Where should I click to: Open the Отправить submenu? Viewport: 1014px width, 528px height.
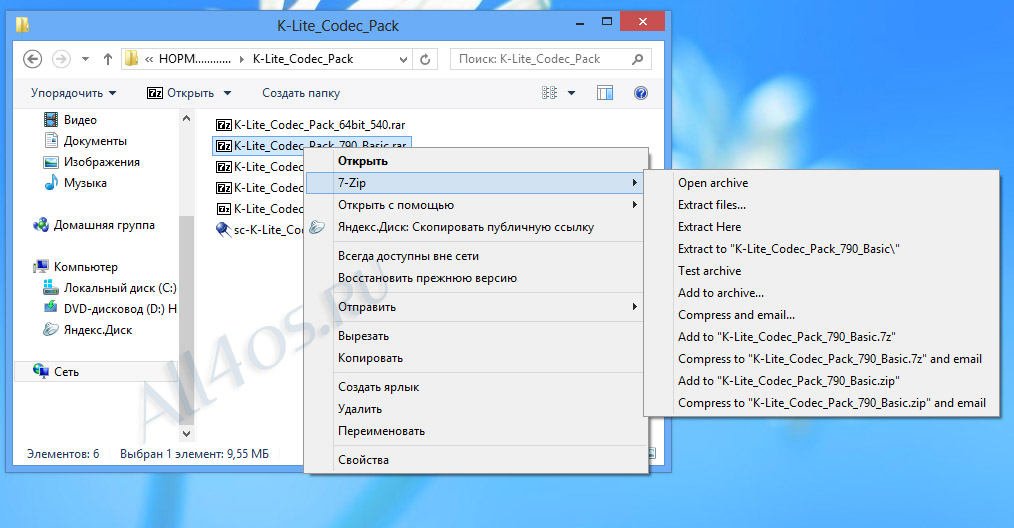click(476, 307)
